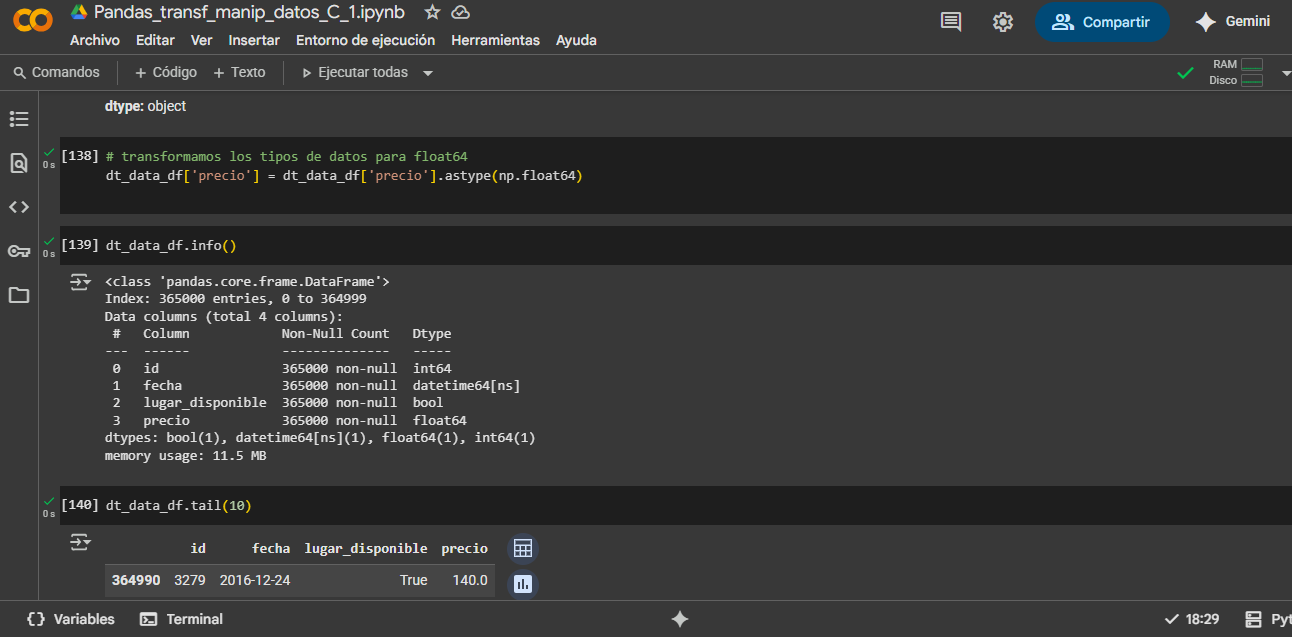1292x637 pixels.
Task: Open Google Drive icon beside notebook title
Action: 79,12
